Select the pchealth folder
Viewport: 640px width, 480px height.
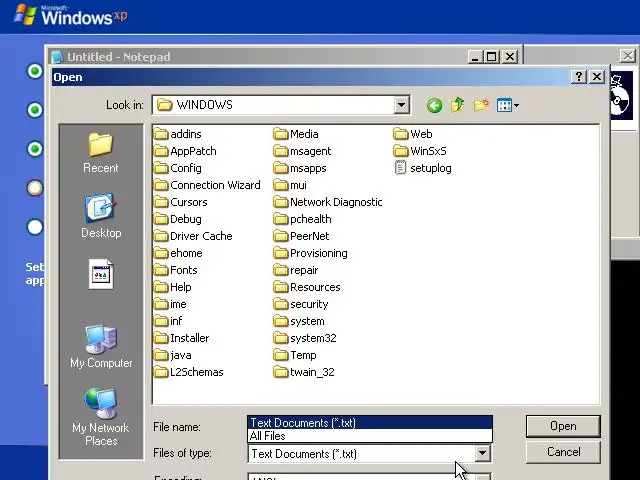coord(302,219)
